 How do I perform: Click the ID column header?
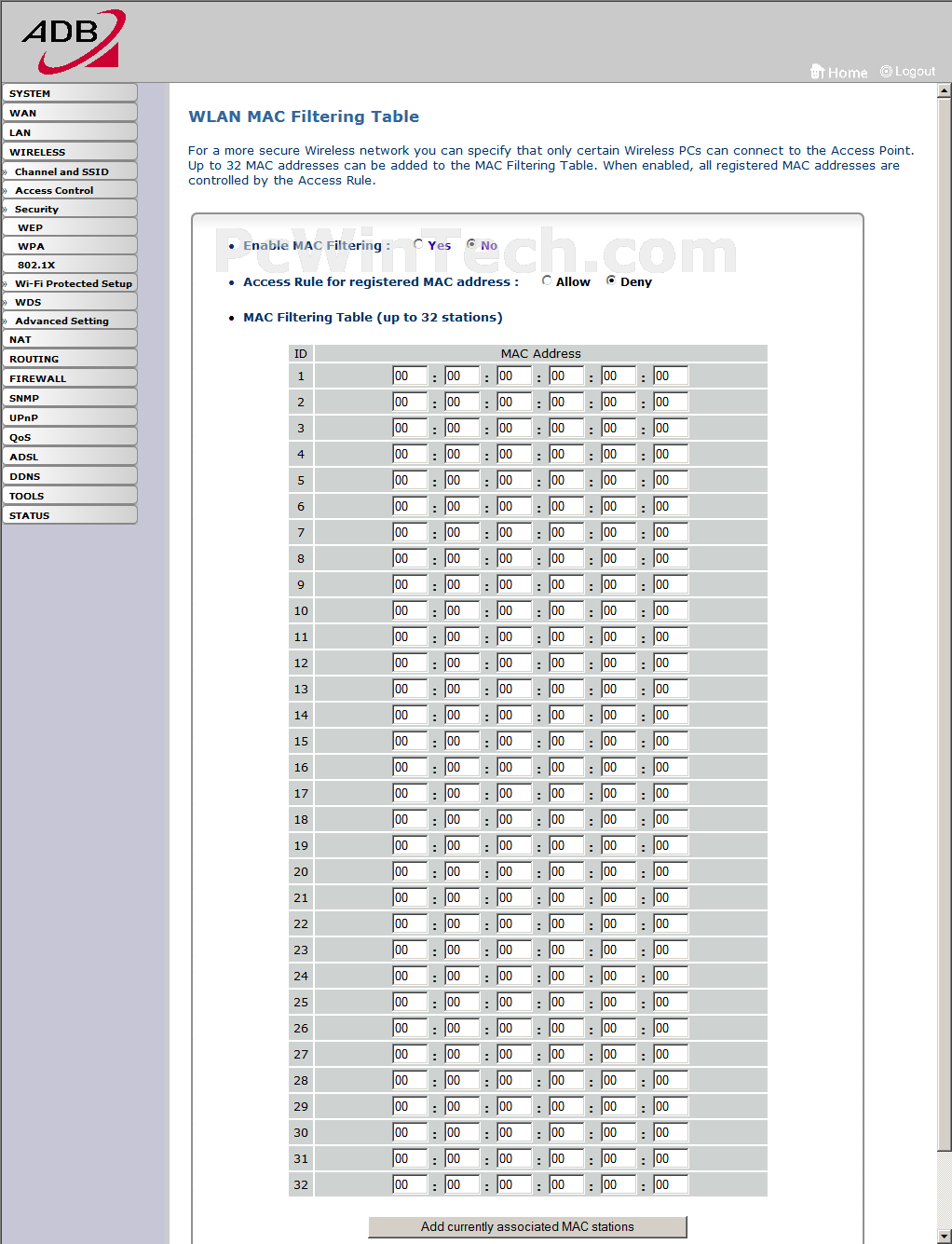301,353
